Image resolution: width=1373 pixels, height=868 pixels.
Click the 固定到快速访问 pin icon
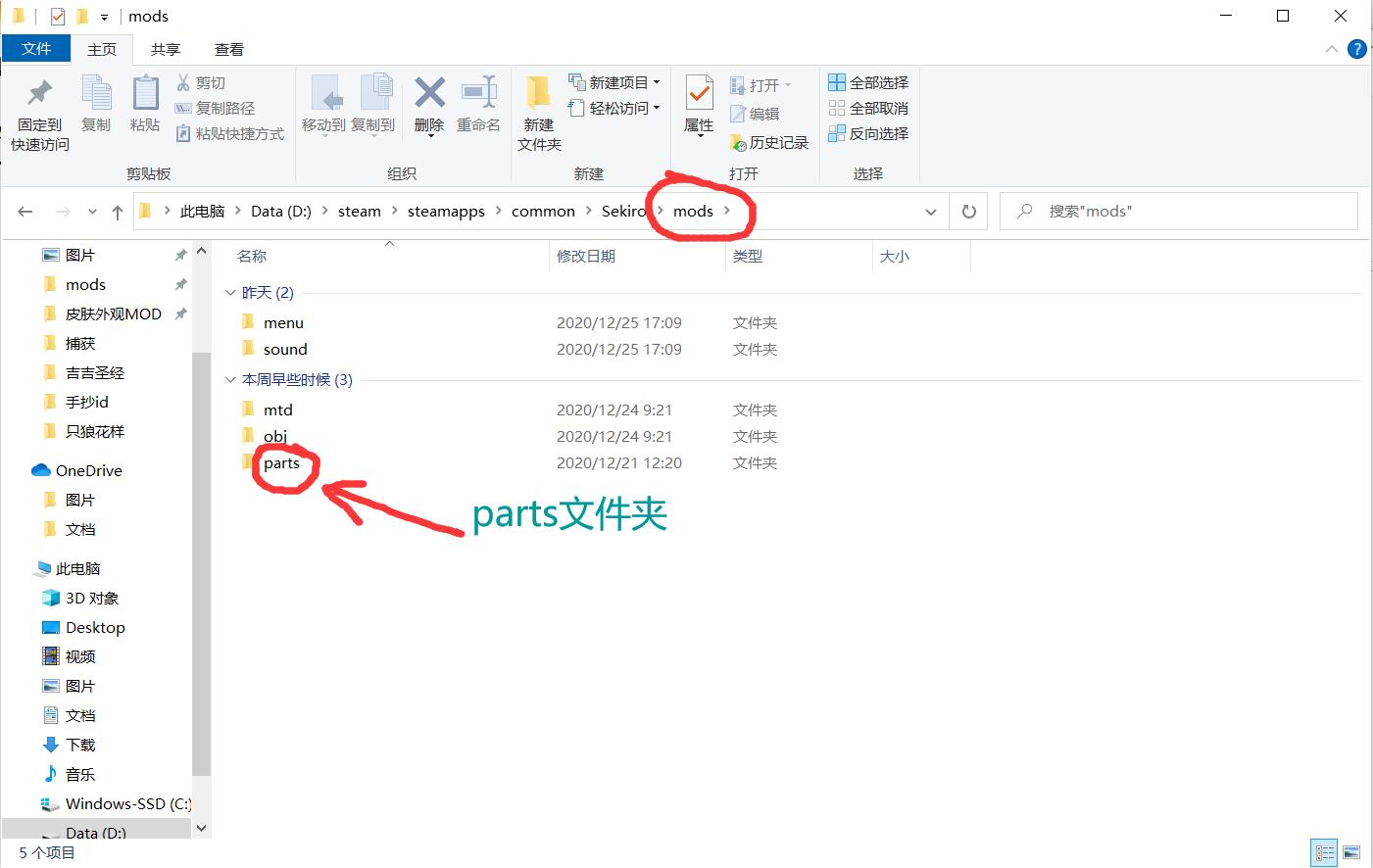39,94
